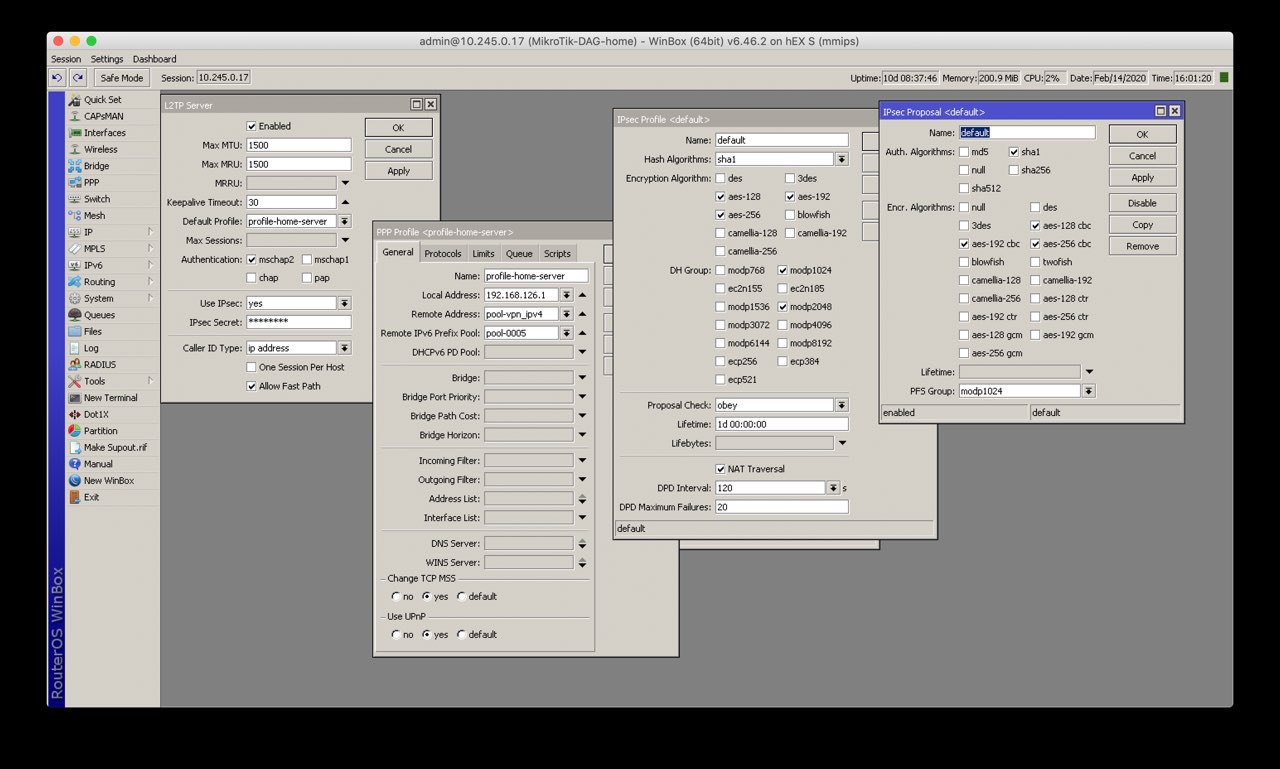
Task: Click Cancel in L2TP Server window
Action: coord(398,149)
